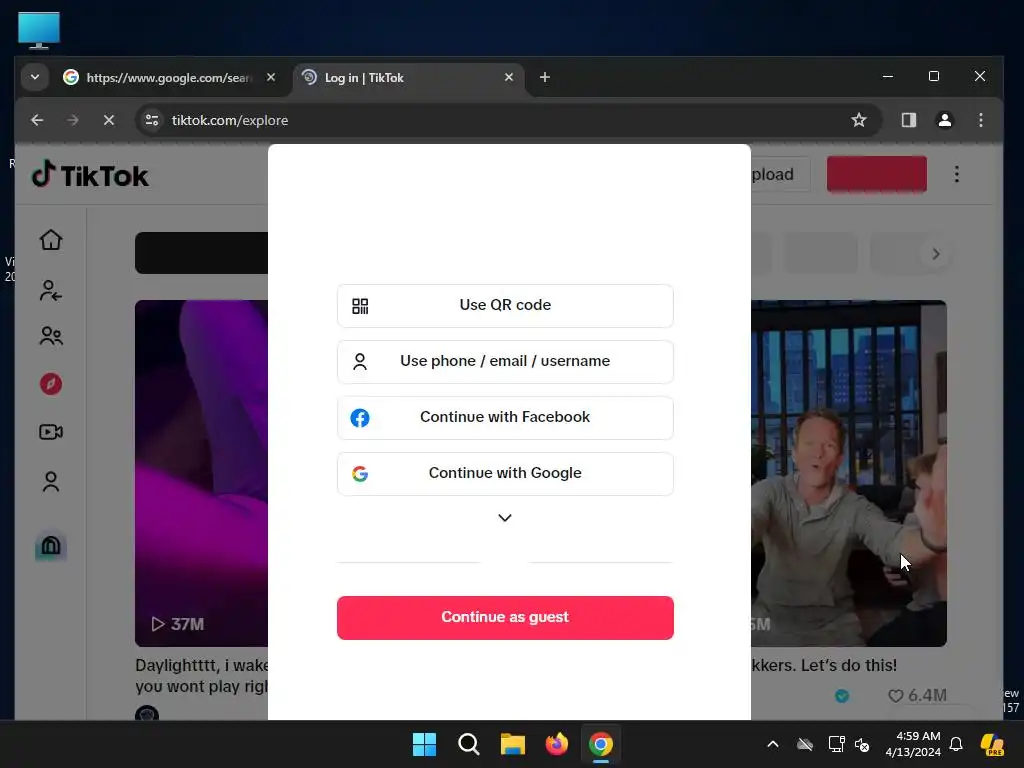Screen dimensions: 1024x768
Task: Click the author avatar under Daylightttt caption
Action: click(x=147, y=713)
